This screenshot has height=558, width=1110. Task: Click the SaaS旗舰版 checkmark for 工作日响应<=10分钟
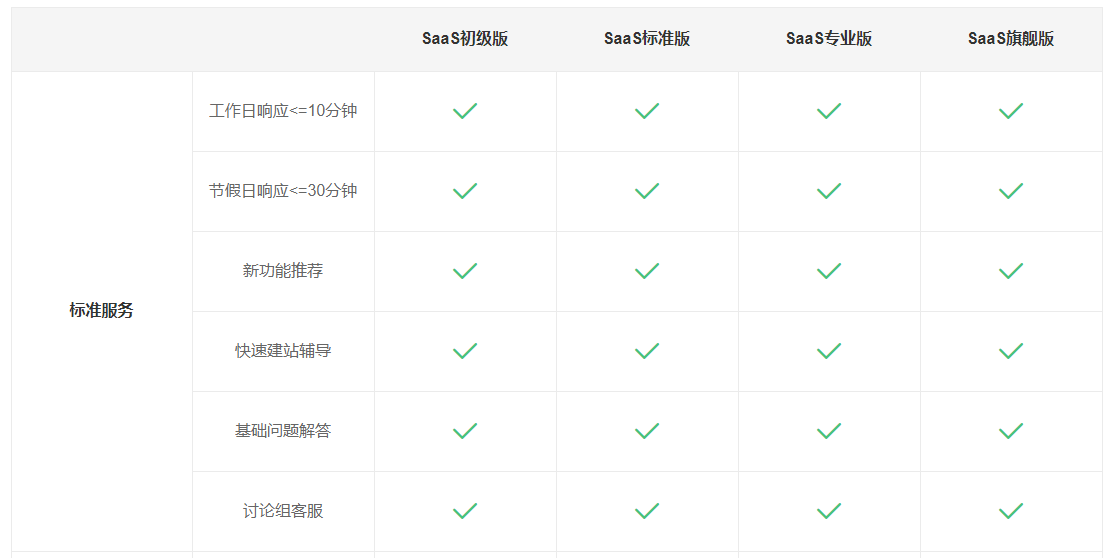pyautogui.click(x=1011, y=111)
